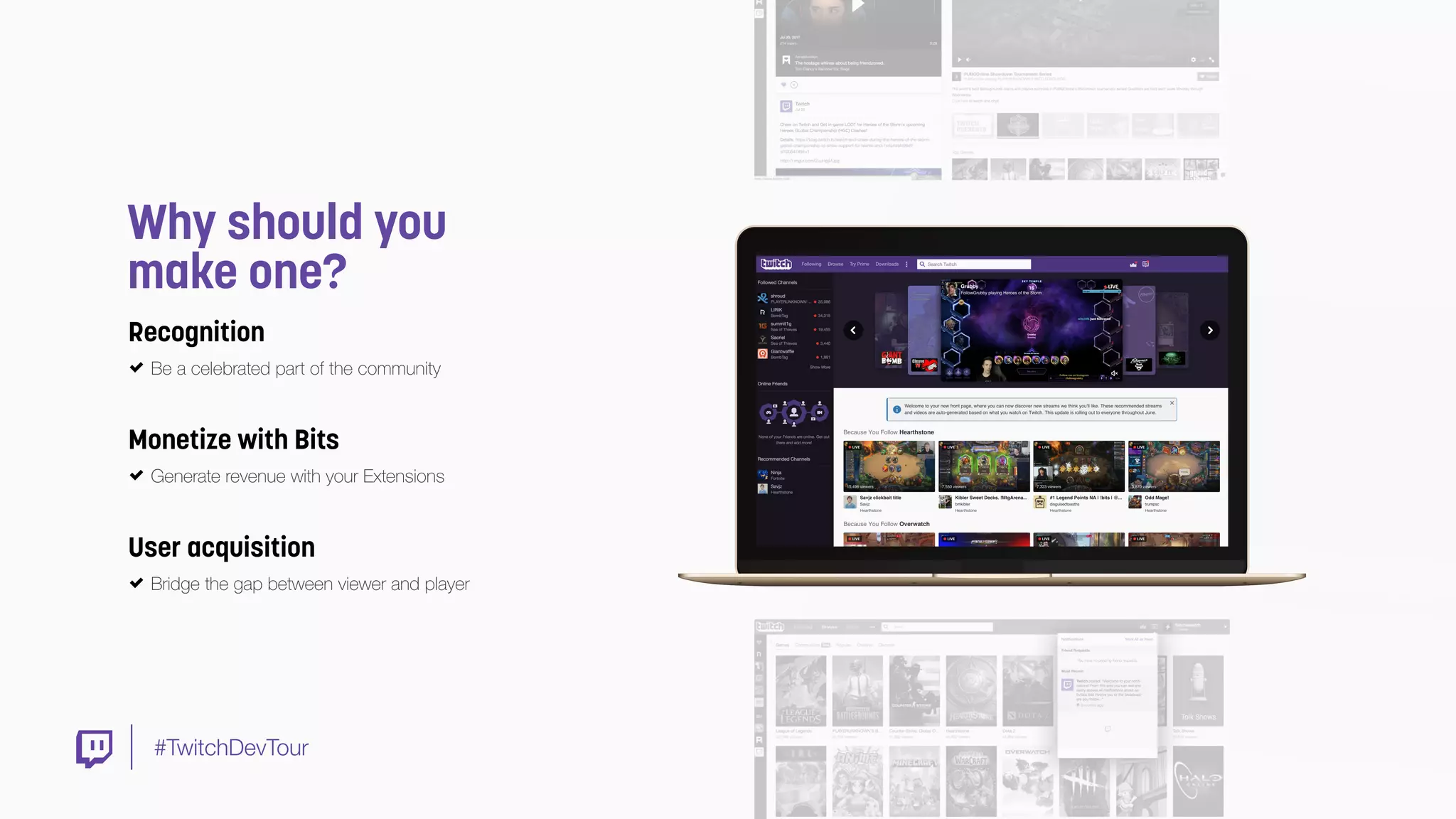The height and width of the screenshot is (819, 1456).
Task: Click the User acquisition heading
Action: 222,547
